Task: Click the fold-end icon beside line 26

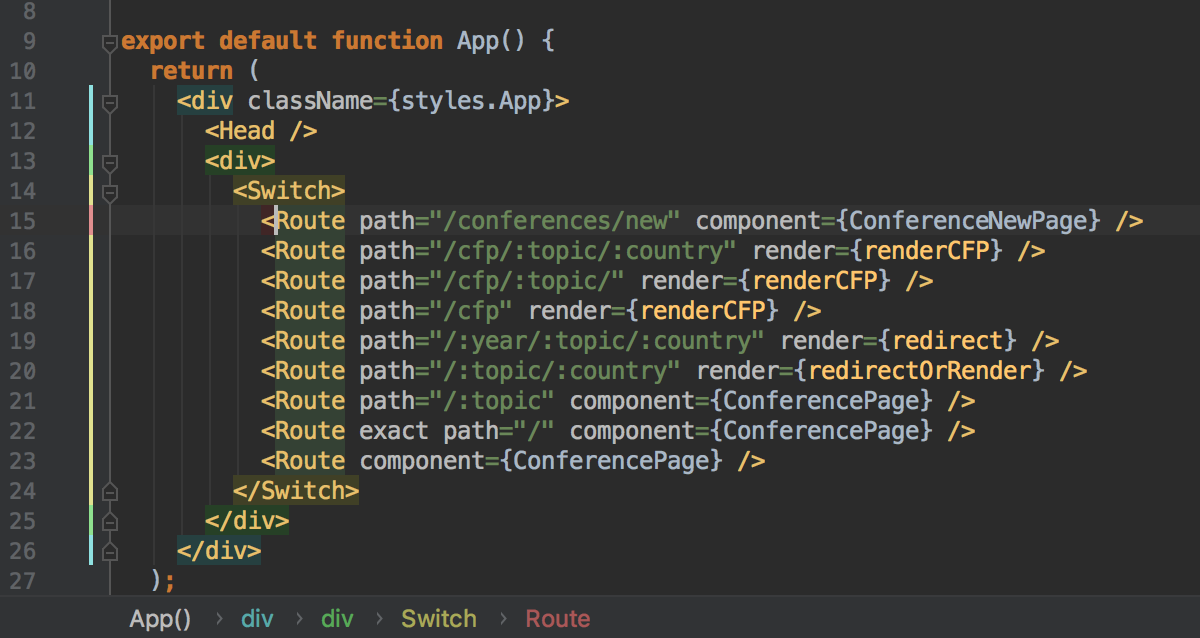Action: click(x=110, y=551)
